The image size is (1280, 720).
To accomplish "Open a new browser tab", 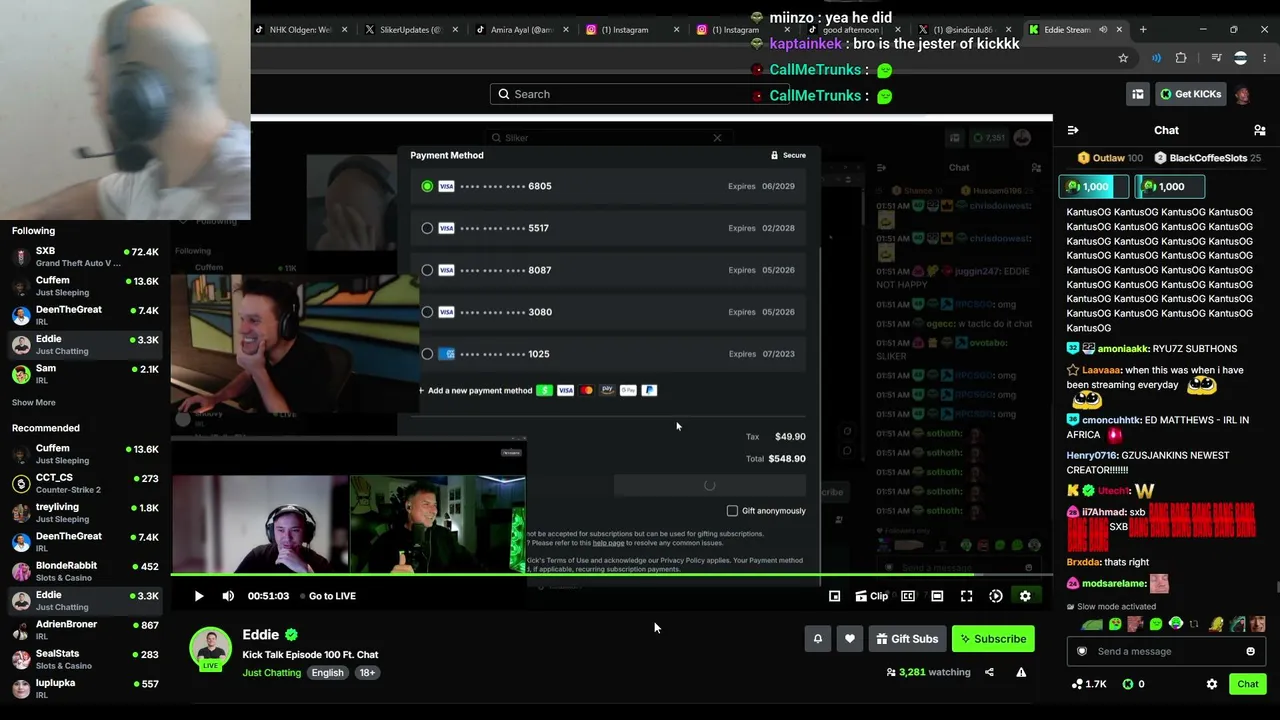I will 1143,30.
